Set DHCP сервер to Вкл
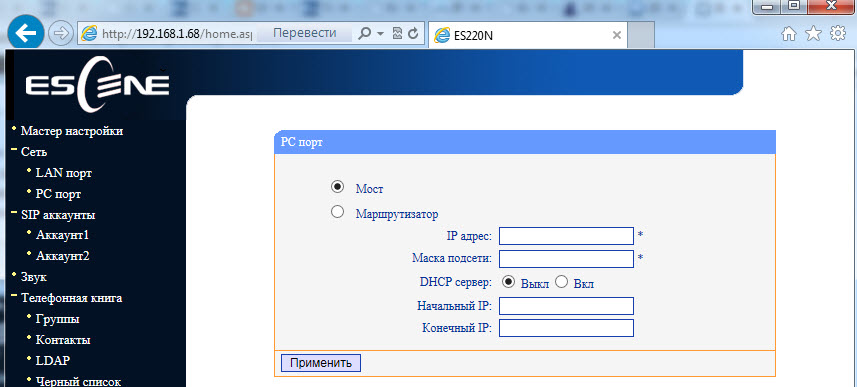Viewport: 857px width, 387px height. click(x=561, y=282)
